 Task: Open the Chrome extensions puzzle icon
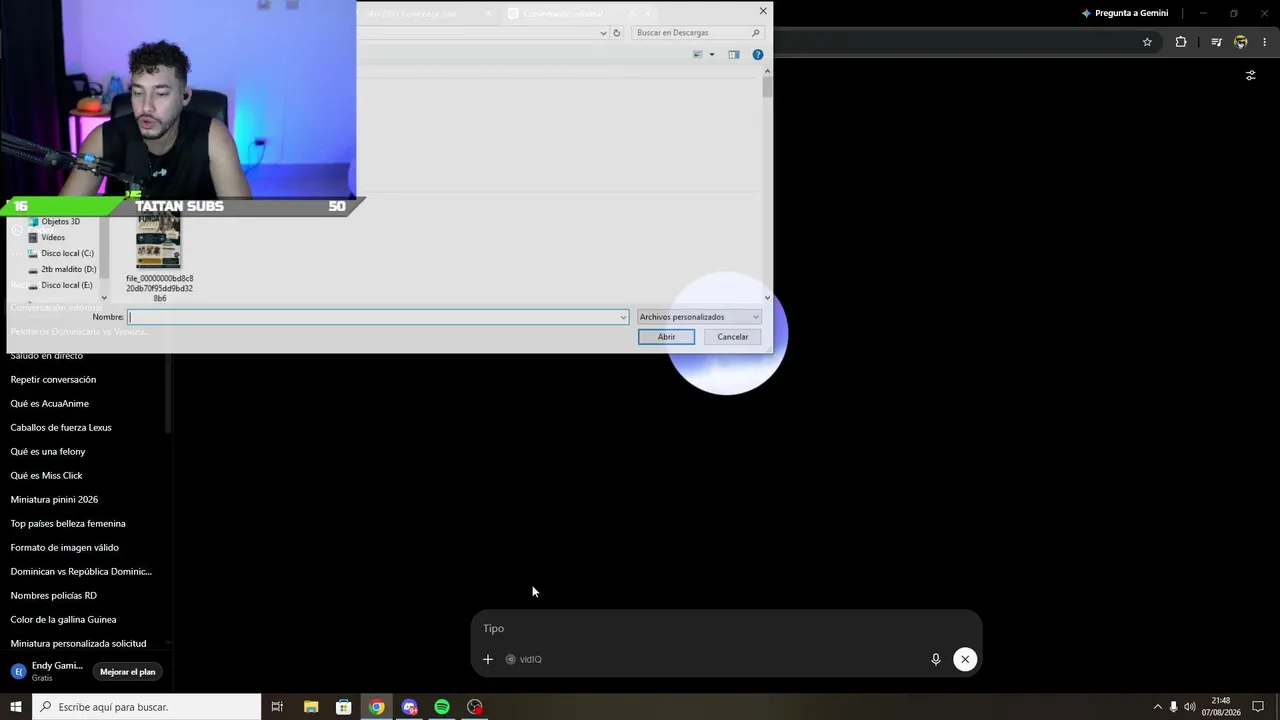tap(1181, 42)
